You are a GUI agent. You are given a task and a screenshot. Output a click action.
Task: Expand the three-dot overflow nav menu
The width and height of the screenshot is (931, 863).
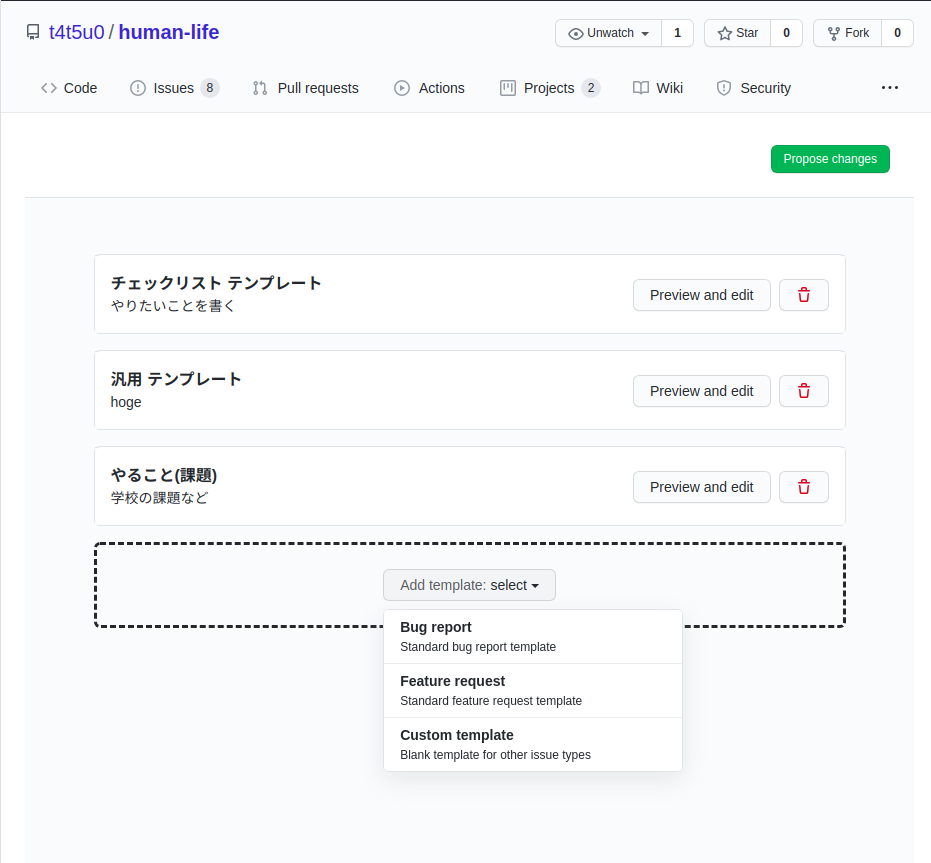(889, 88)
